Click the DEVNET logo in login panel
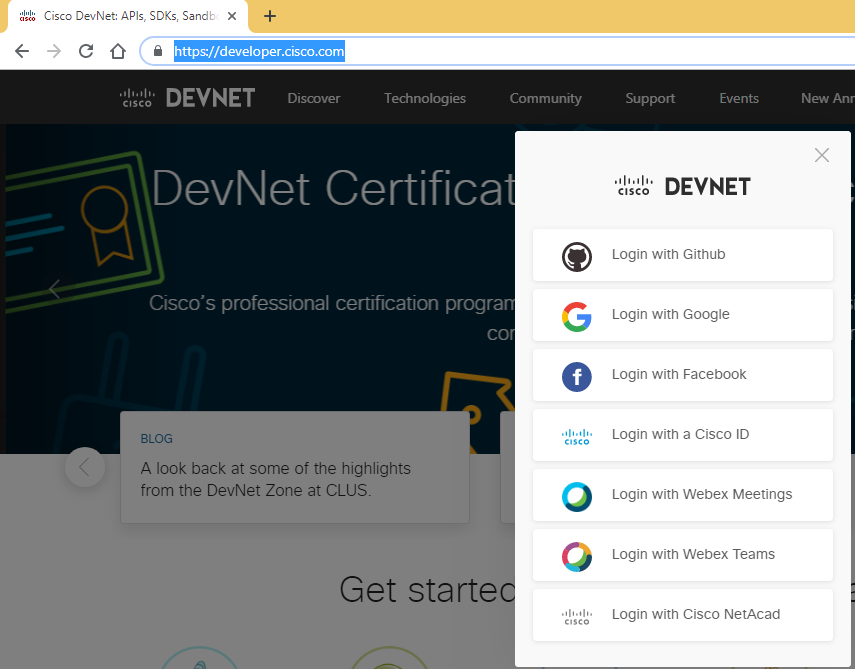This screenshot has width=855, height=669. coord(683,186)
